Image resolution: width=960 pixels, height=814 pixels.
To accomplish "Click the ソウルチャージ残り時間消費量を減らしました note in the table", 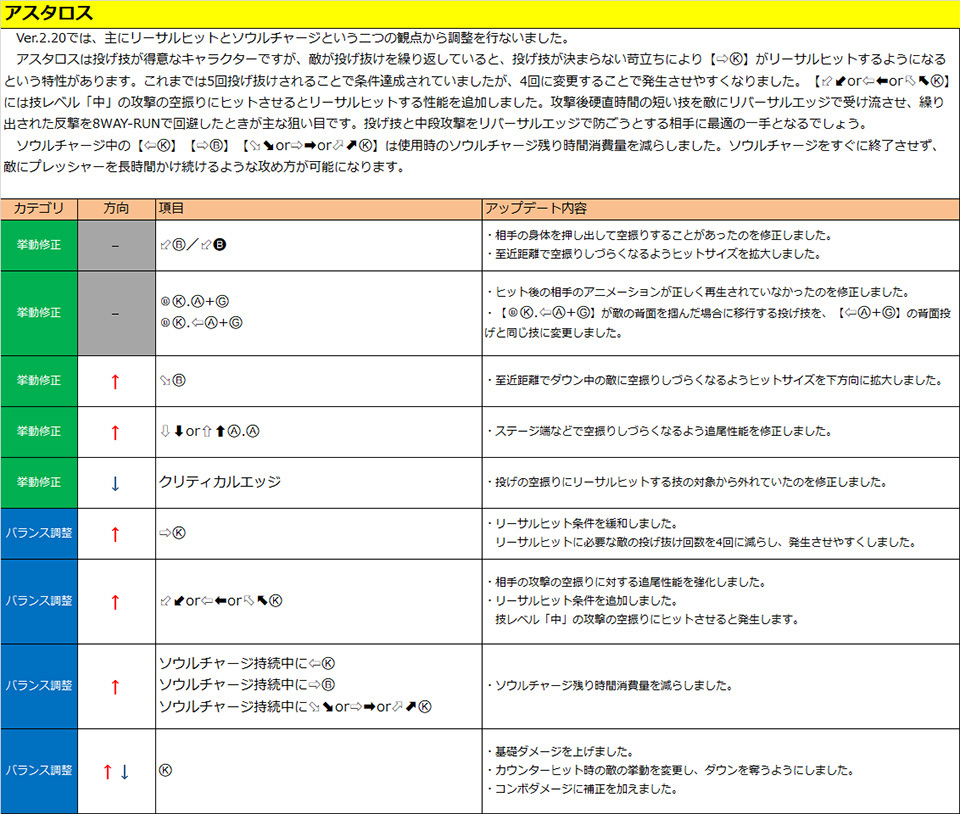I will pyautogui.click(x=611, y=686).
